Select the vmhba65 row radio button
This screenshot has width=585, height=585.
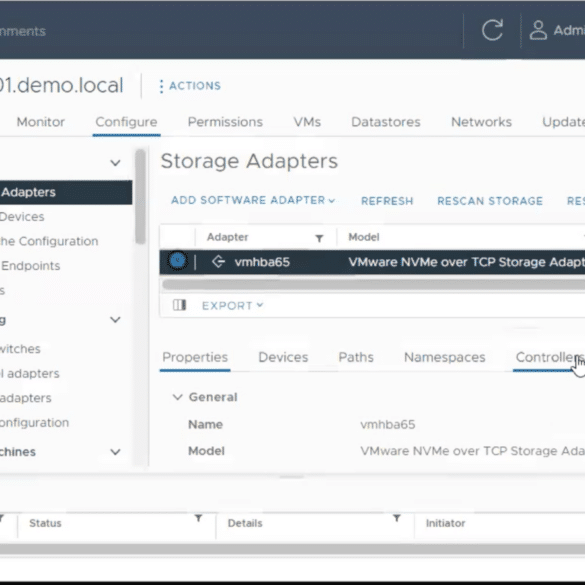pos(177,261)
